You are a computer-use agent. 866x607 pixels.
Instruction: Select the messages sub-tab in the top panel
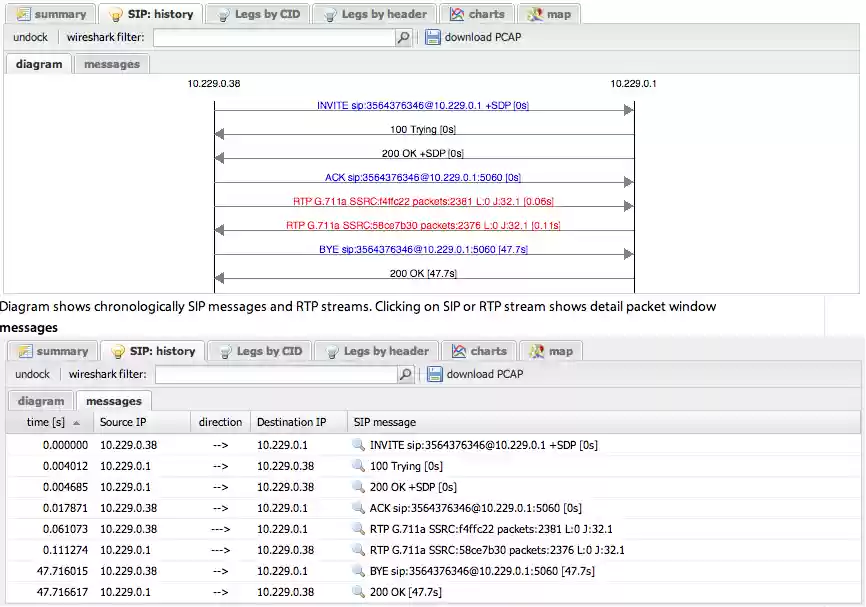point(111,64)
